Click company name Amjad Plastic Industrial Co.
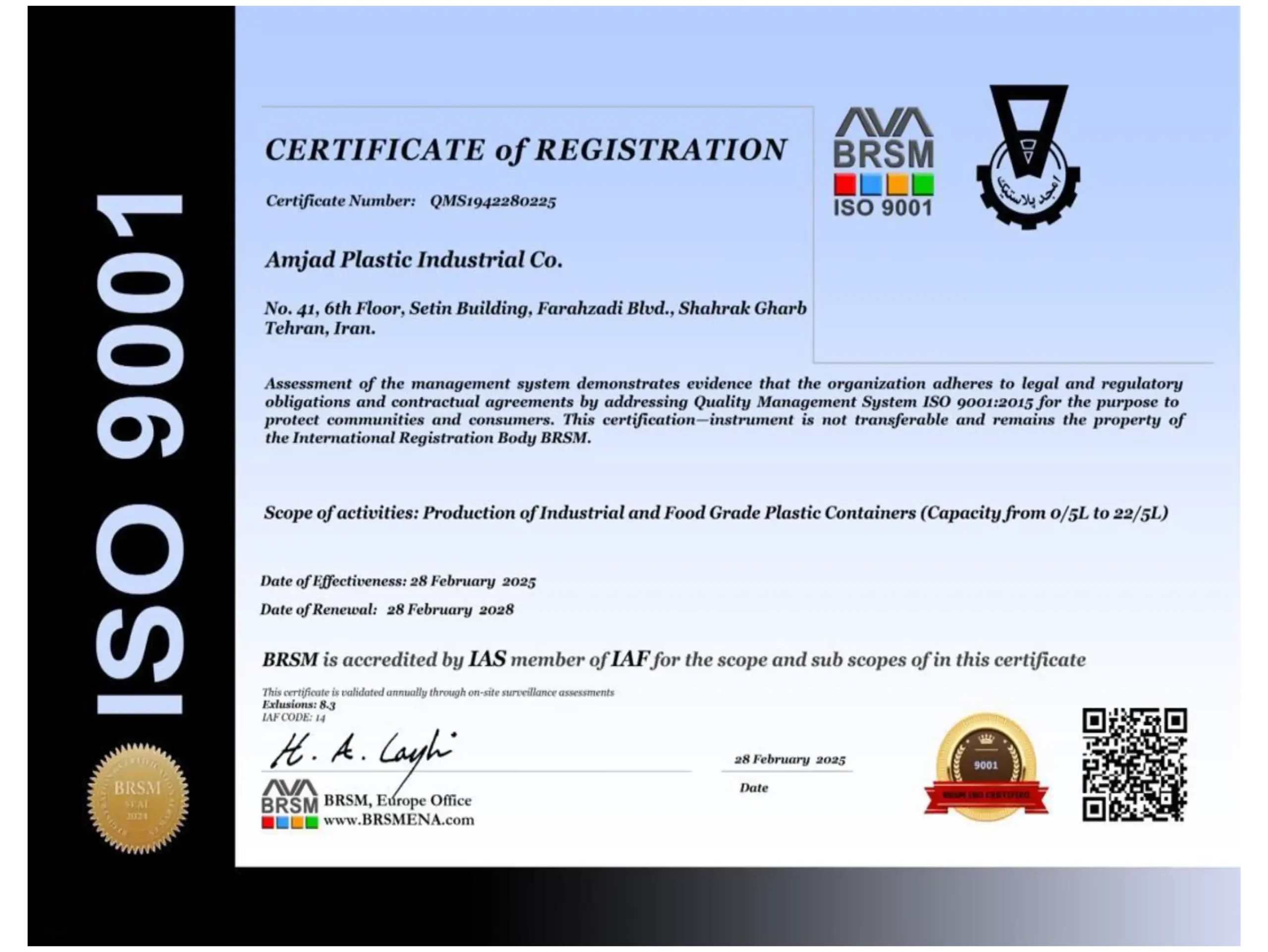 click(413, 260)
